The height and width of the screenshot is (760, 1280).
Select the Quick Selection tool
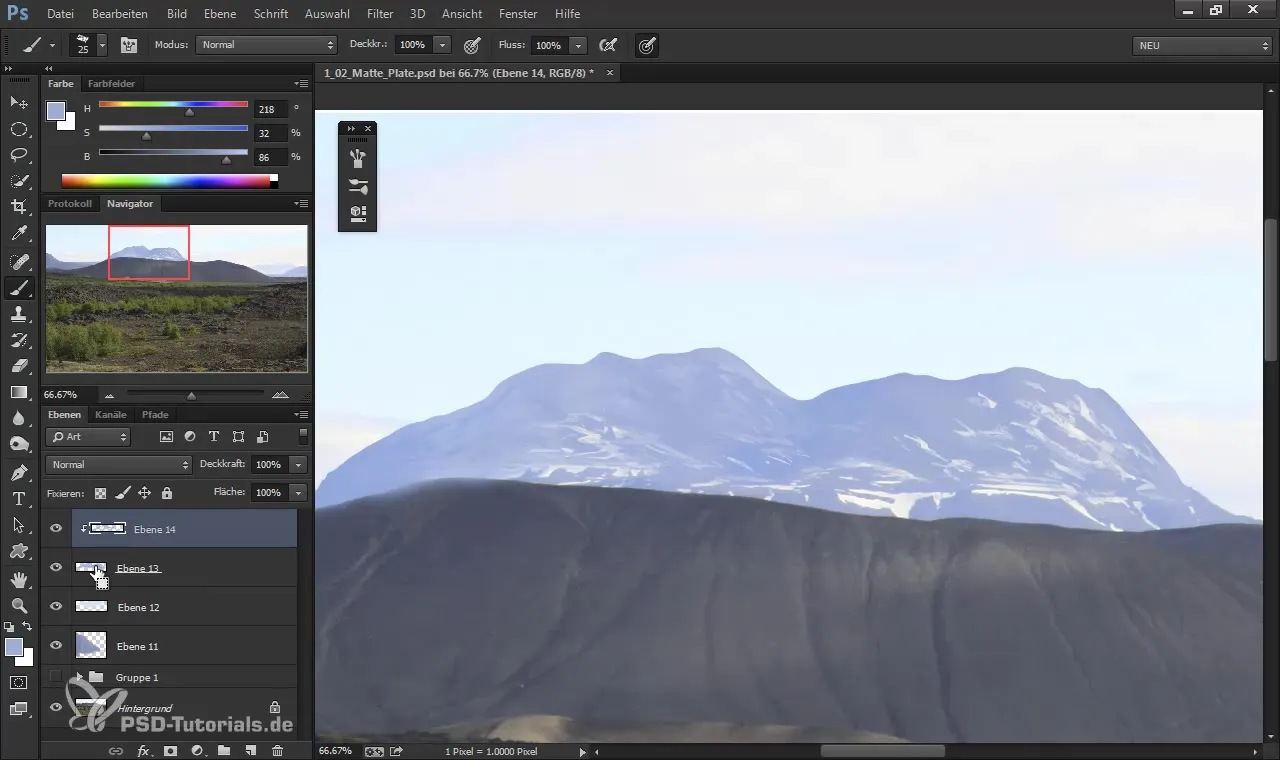pos(19,181)
